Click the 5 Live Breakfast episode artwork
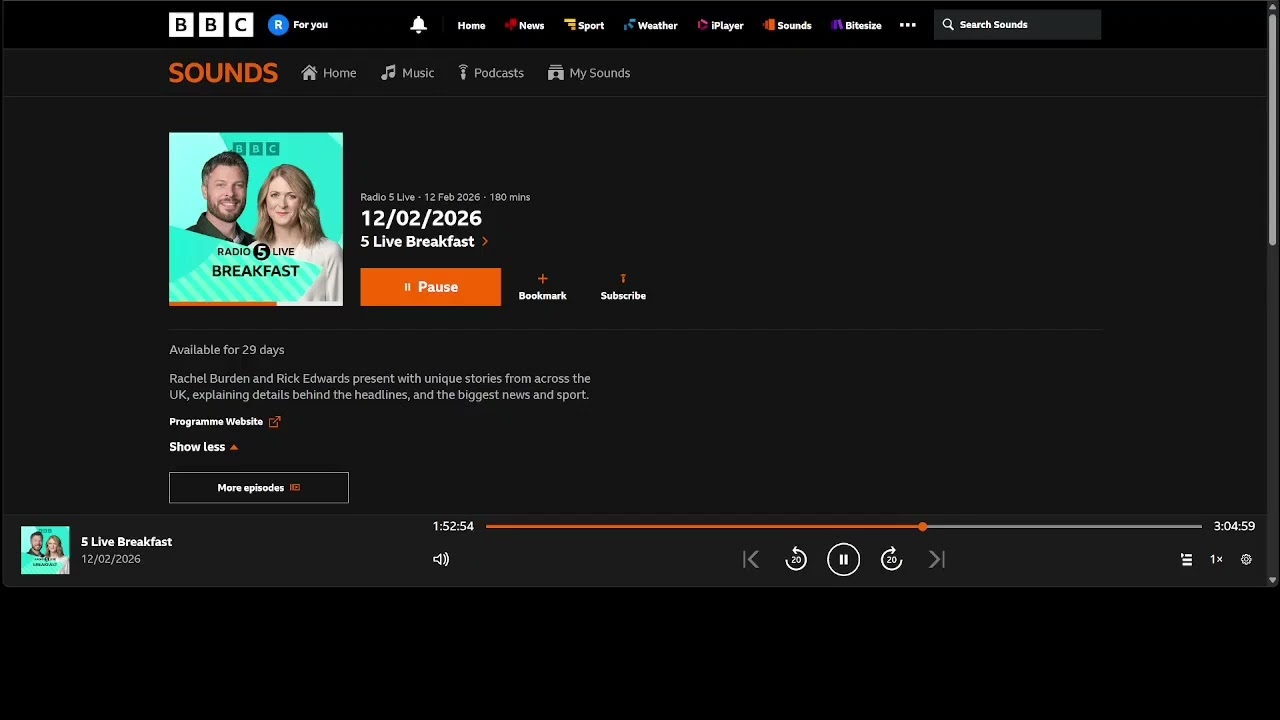The height and width of the screenshot is (720, 1280). coord(256,219)
